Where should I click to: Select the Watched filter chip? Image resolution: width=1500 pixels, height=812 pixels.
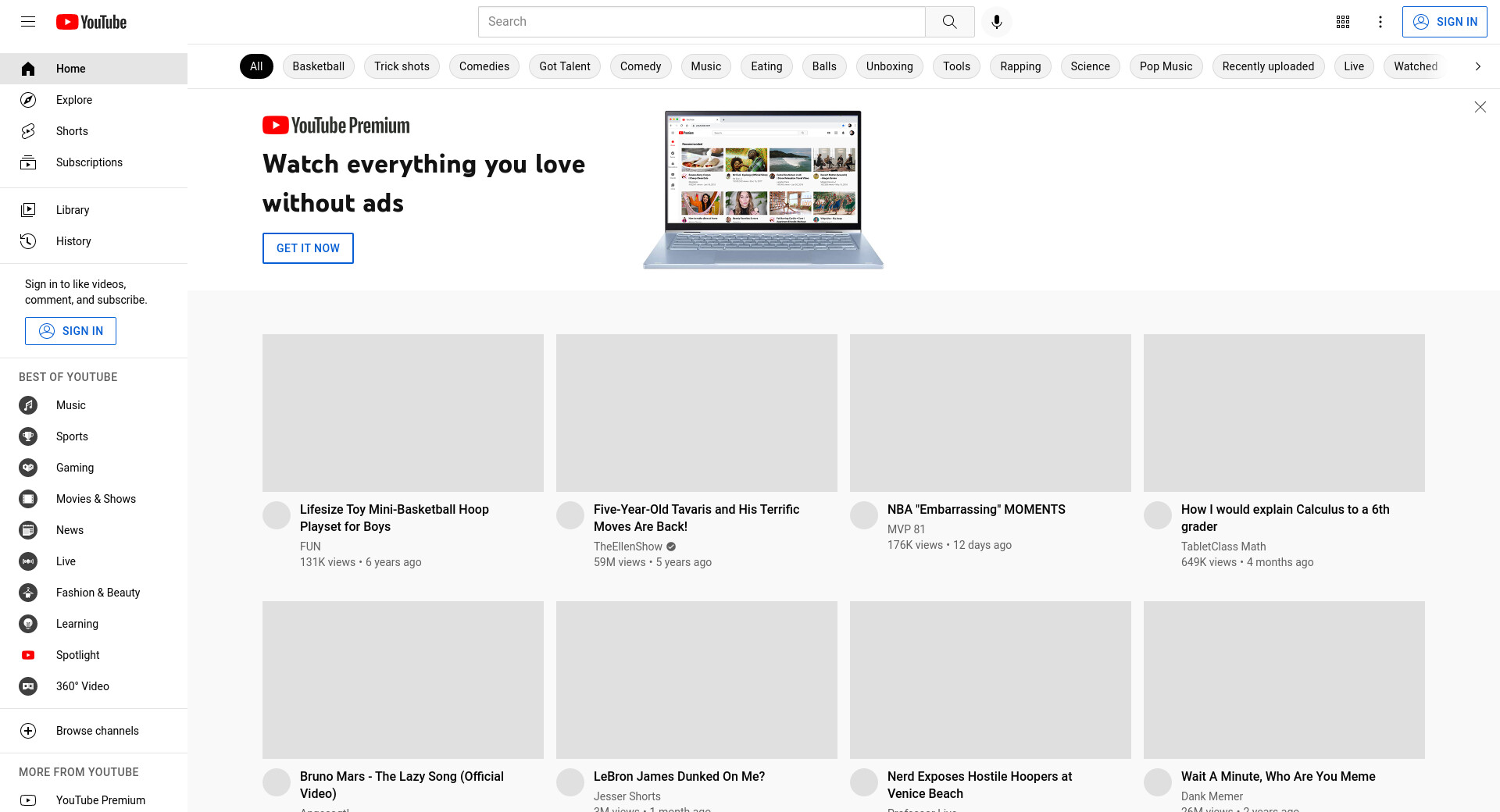[1415, 66]
